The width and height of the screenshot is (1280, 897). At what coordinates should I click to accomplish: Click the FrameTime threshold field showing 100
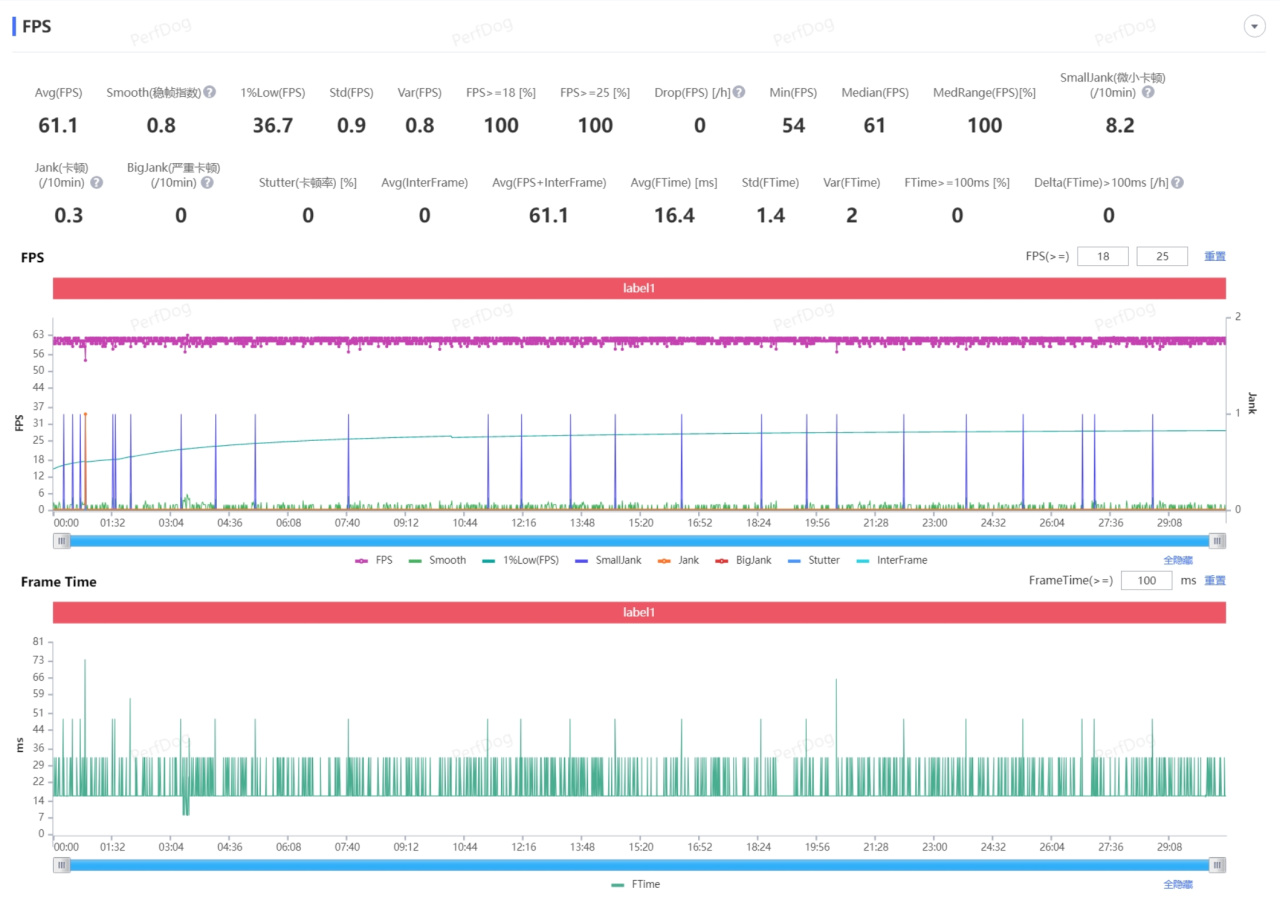1146,580
